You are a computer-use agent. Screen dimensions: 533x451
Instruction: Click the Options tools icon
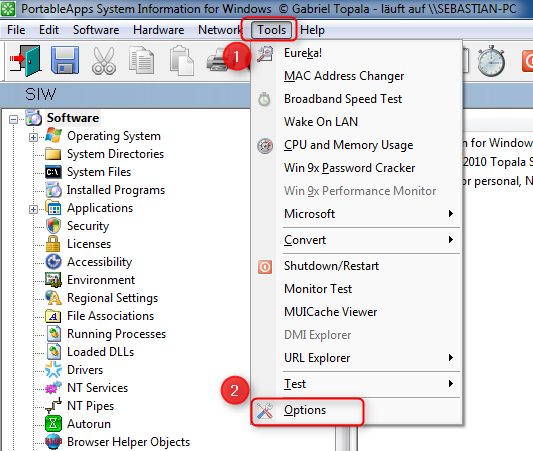[x=265, y=411]
